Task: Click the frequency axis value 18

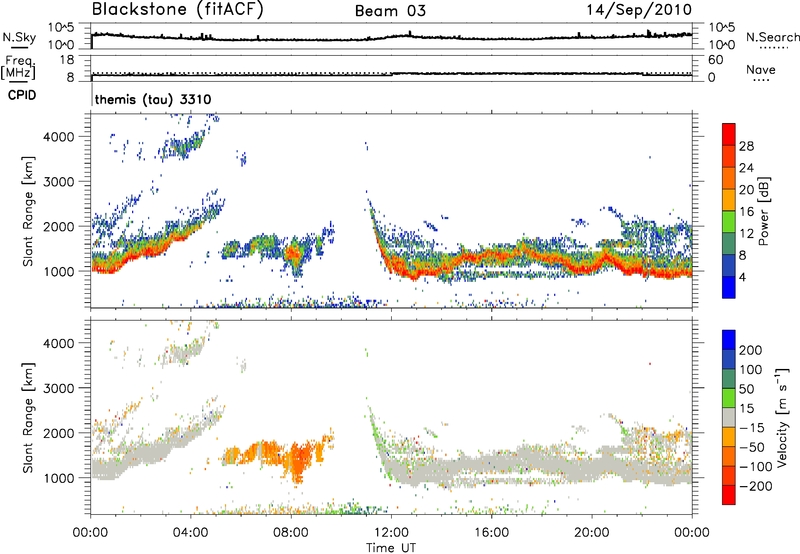Action: pyautogui.click(x=67, y=60)
